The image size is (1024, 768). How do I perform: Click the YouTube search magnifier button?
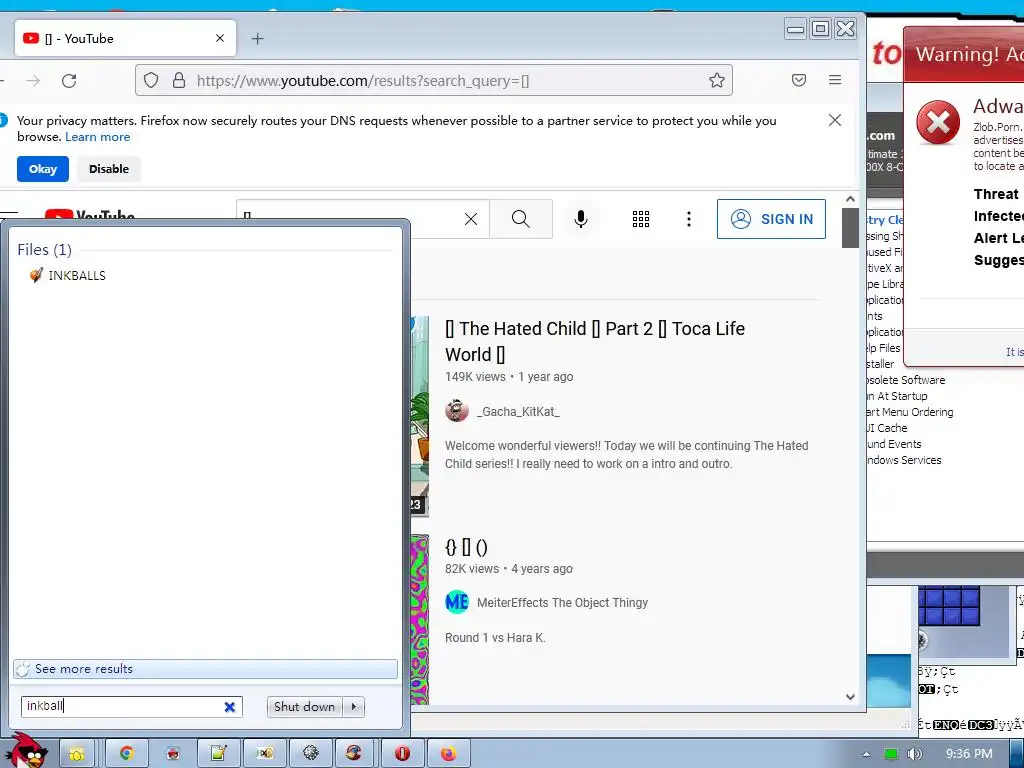pos(520,219)
